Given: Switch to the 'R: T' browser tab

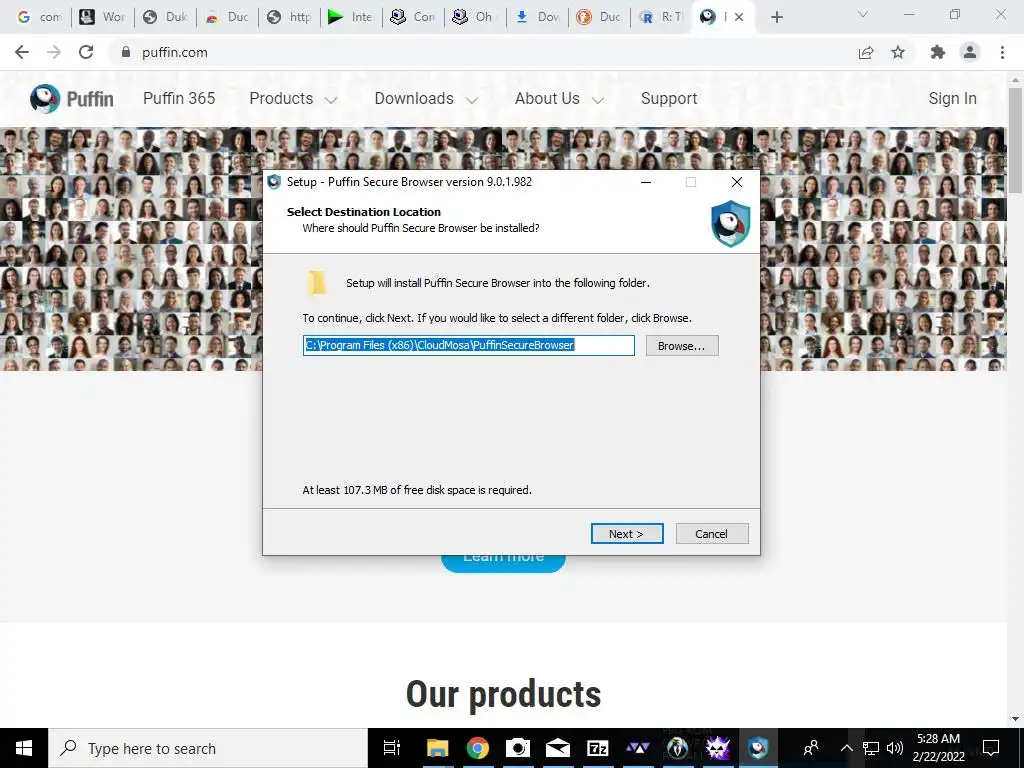Looking at the screenshot, I should click(661, 17).
